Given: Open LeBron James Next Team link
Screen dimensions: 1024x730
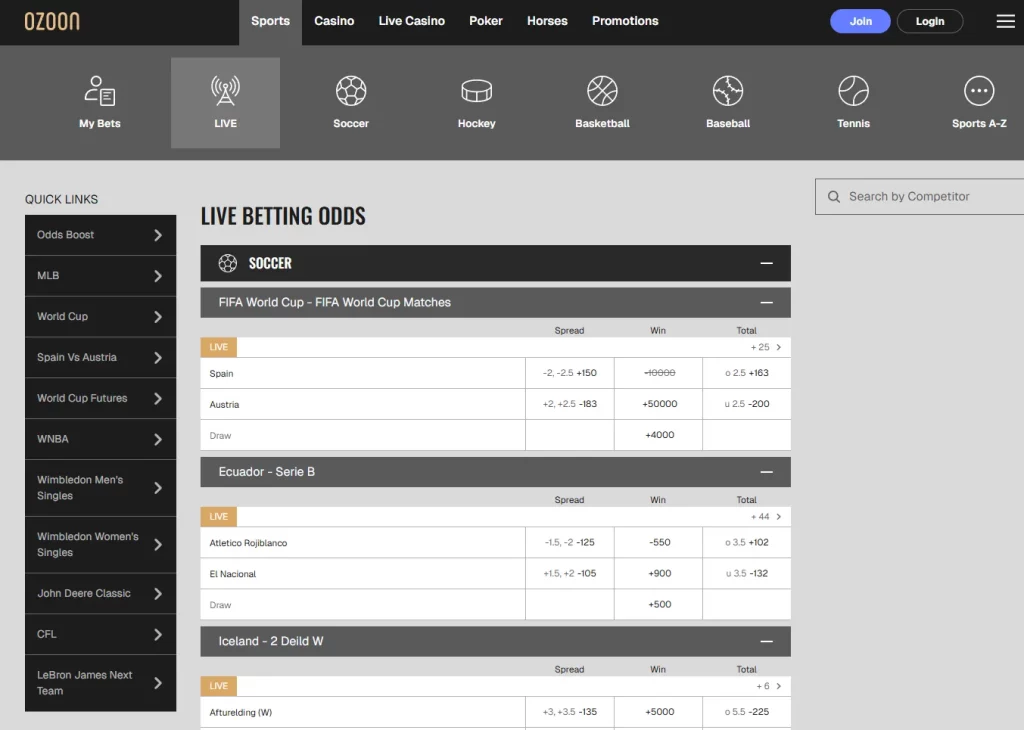Looking at the screenshot, I should click(101, 683).
